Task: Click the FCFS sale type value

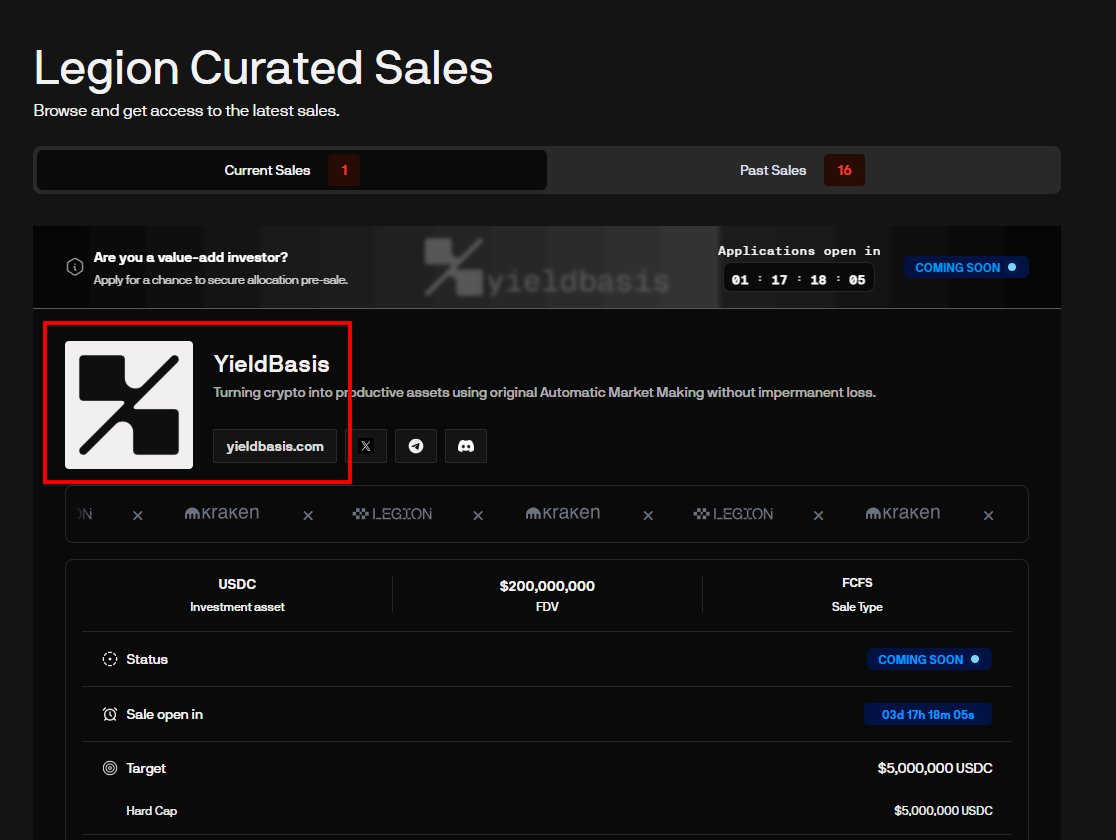Action: [857, 582]
